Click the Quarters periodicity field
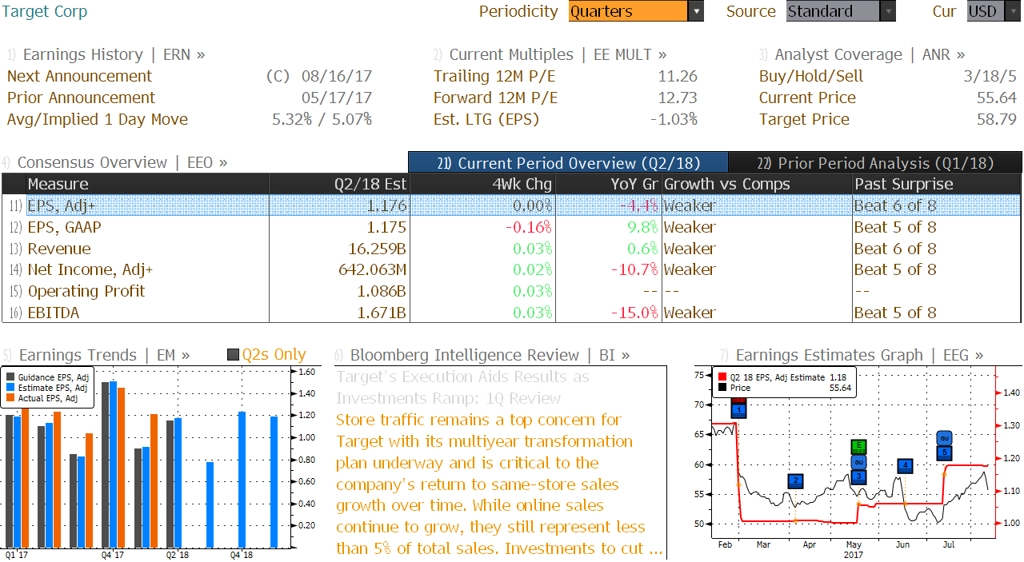This screenshot has height=562, width=1024. tap(628, 11)
